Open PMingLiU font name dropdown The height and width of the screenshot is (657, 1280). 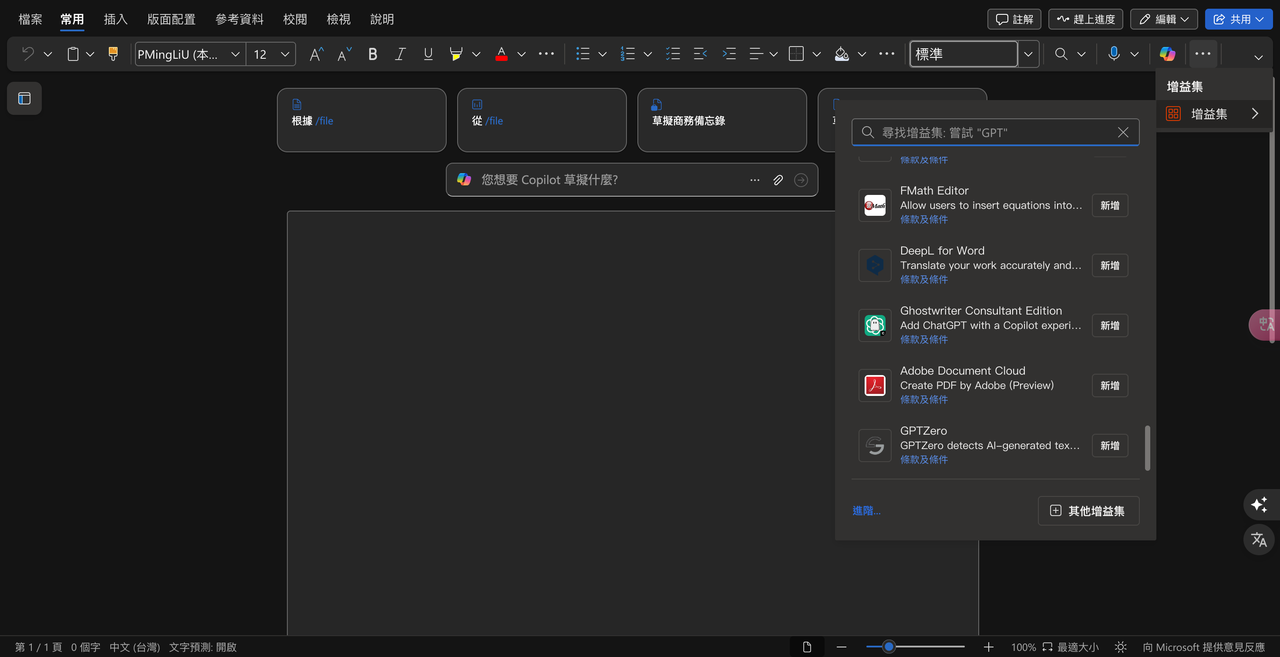236,54
